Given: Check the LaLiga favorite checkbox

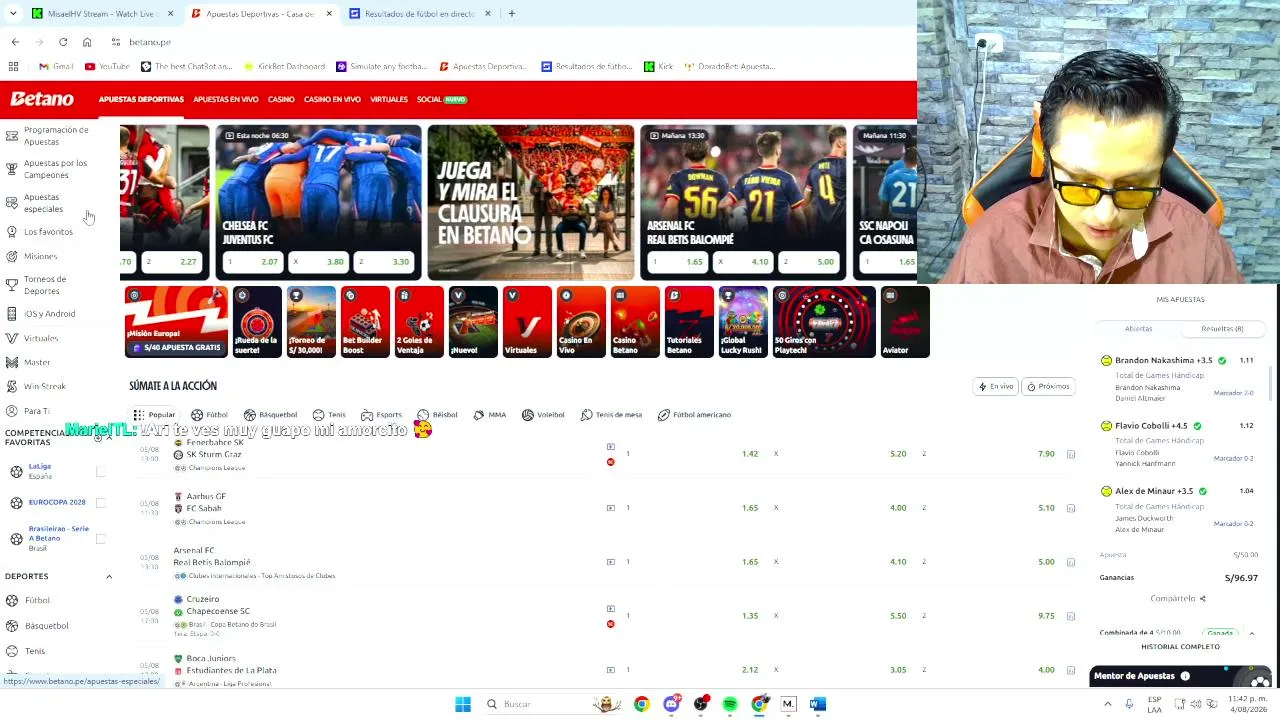Looking at the screenshot, I should click(100, 471).
